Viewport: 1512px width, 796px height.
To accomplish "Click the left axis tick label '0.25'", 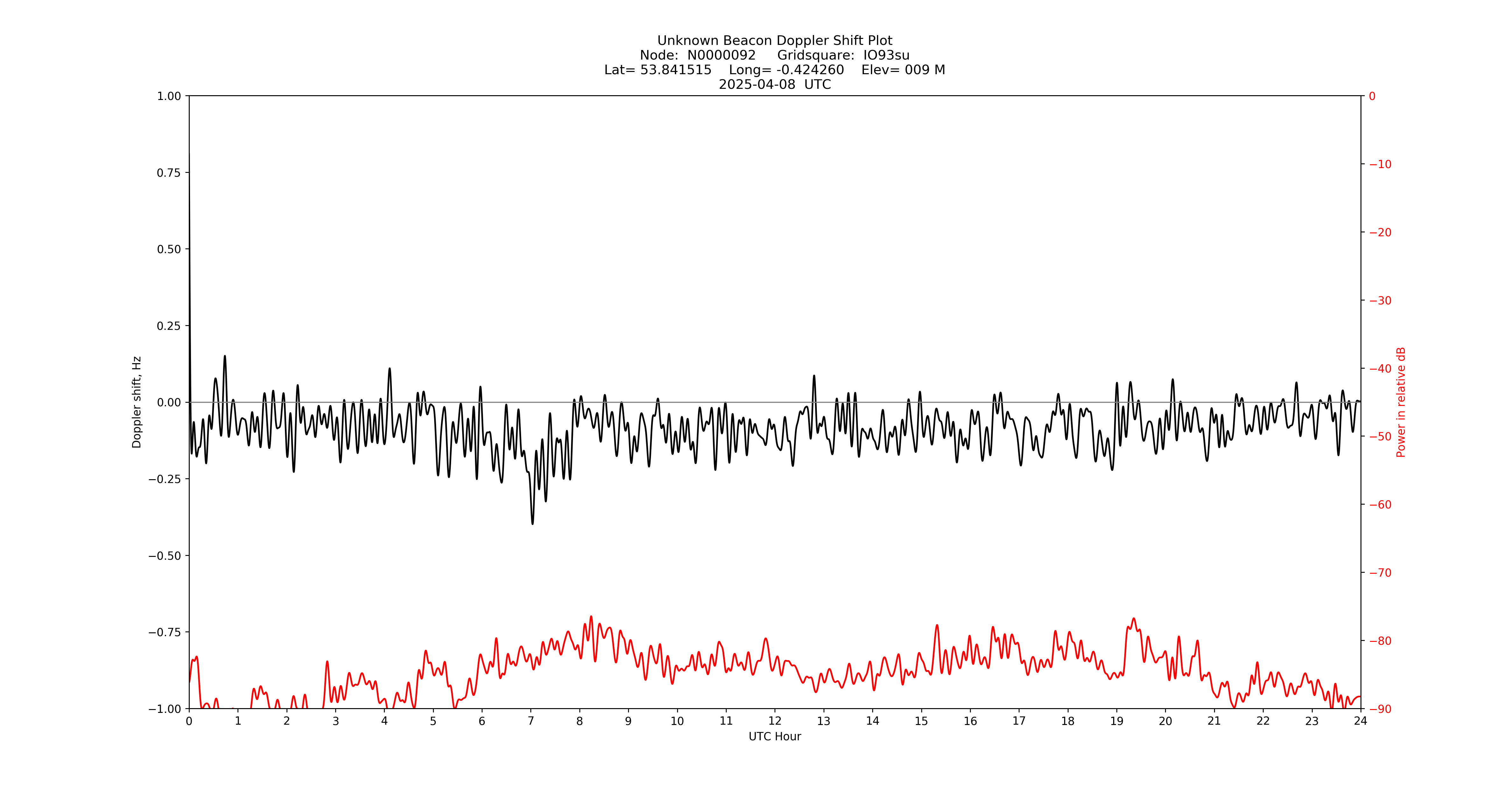I will [x=168, y=326].
